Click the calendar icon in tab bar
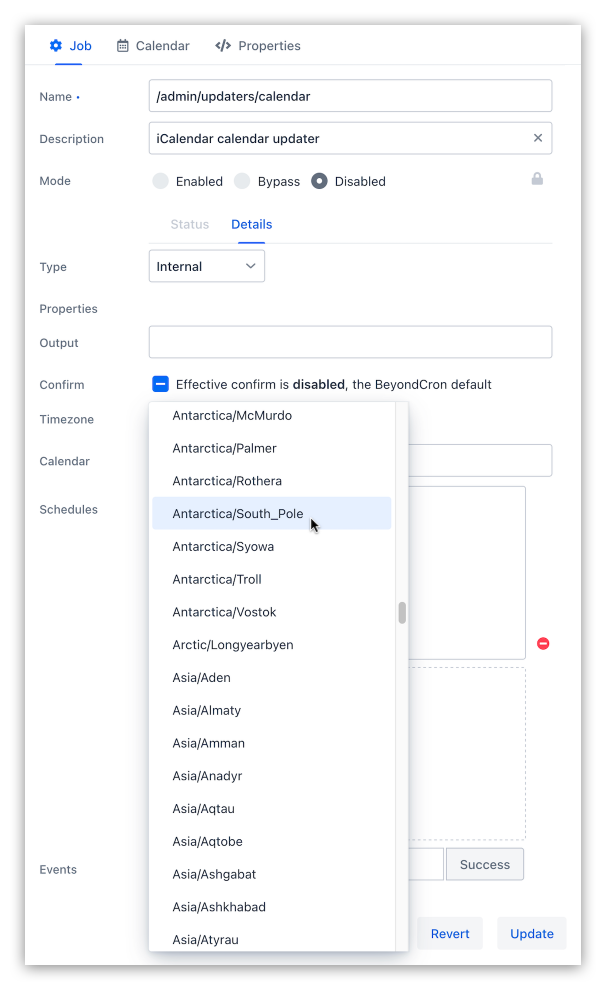The width and height of the screenshot is (606, 990). coord(123,46)
